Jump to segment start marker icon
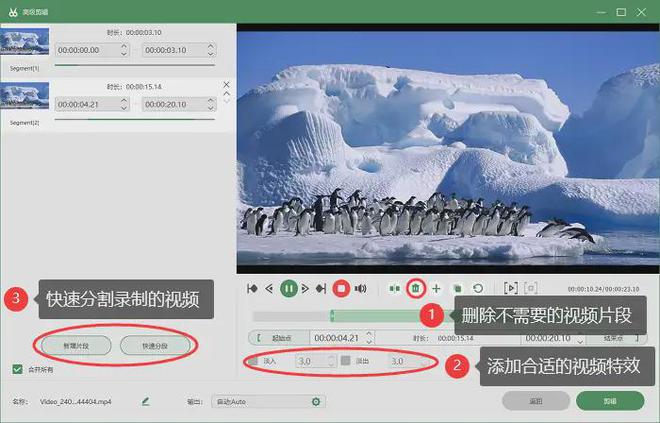 (253, 289)
